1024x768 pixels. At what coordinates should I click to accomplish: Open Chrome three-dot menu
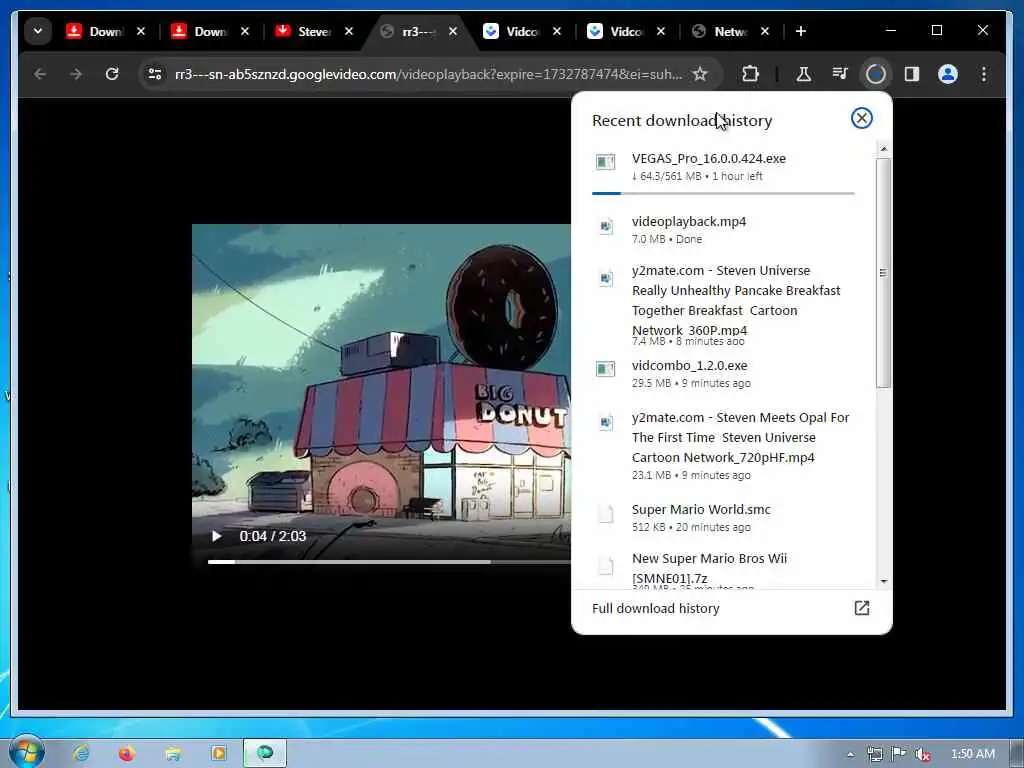coord(984,74)
